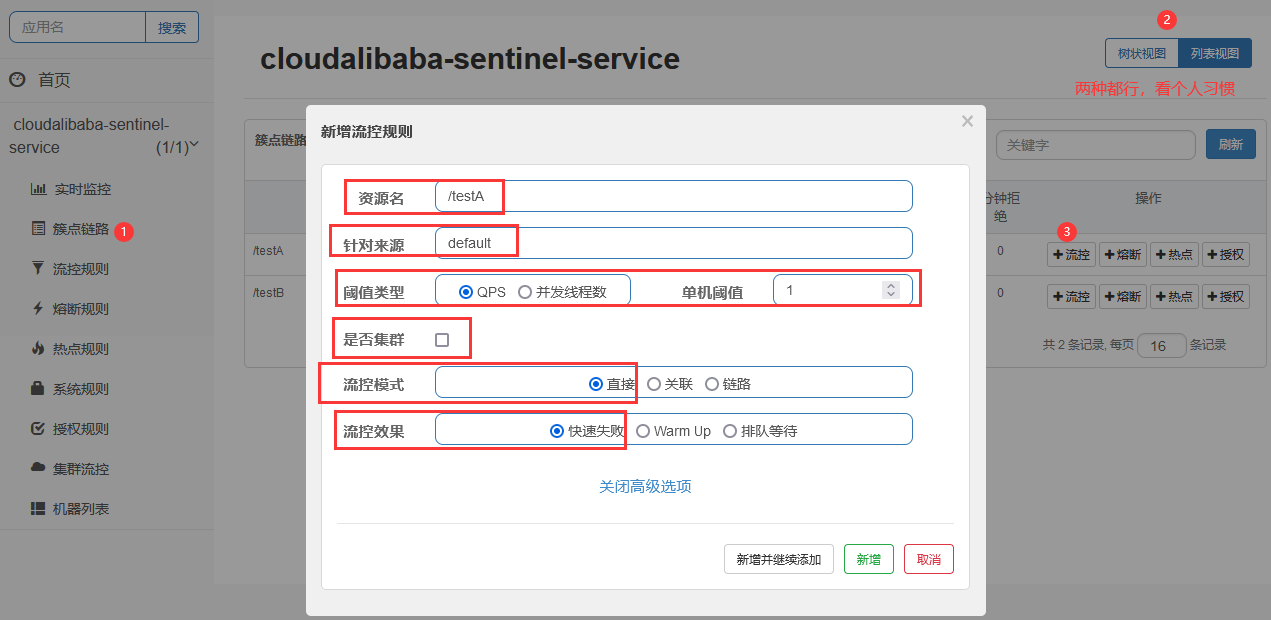Image resolution: width=1271 pixels, height=620 pixels.
Task: Click 授权 button in /testA row
Action: click(1225, 255)
